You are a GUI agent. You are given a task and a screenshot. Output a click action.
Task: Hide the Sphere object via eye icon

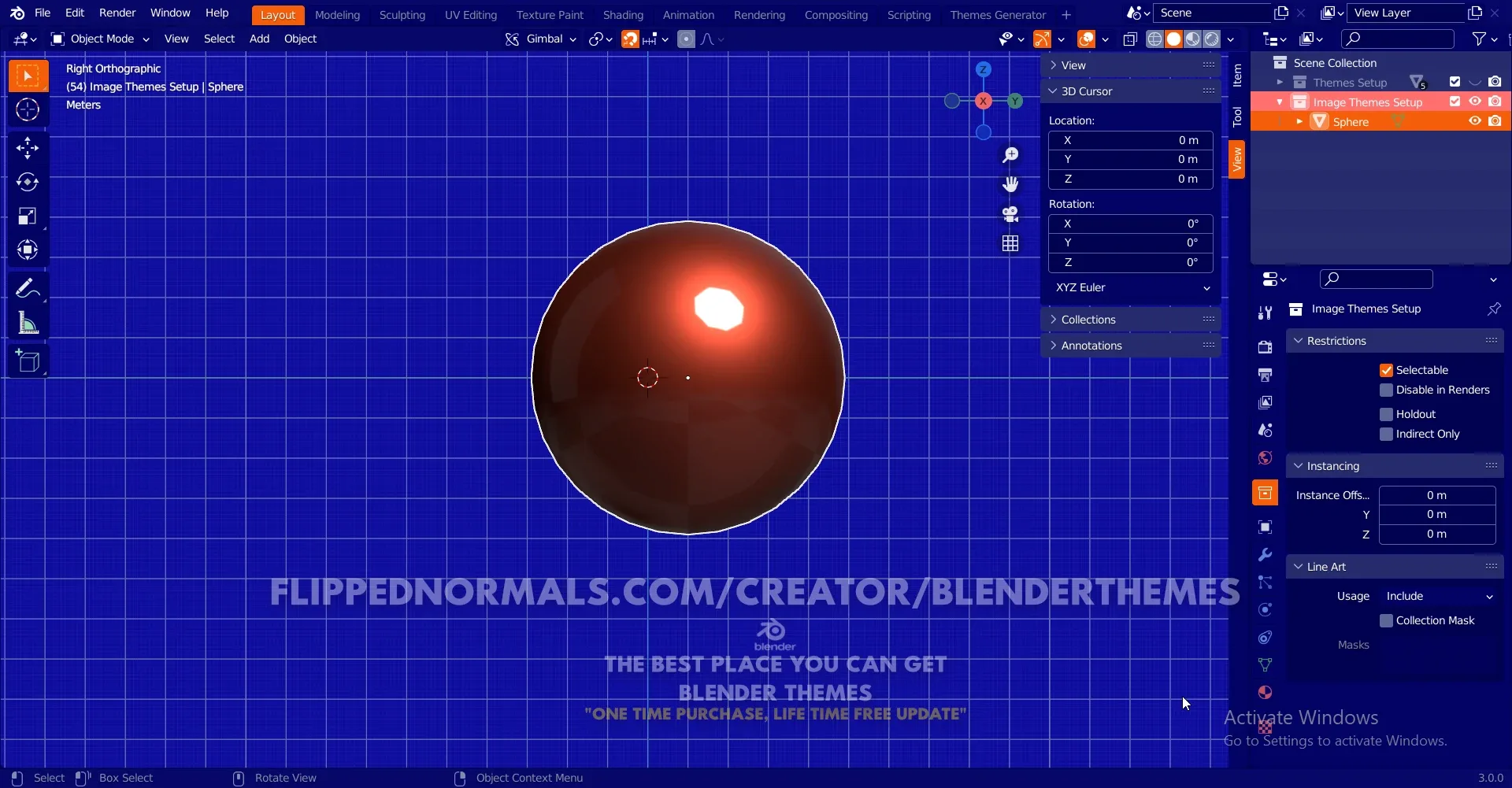coord(1475,121)
